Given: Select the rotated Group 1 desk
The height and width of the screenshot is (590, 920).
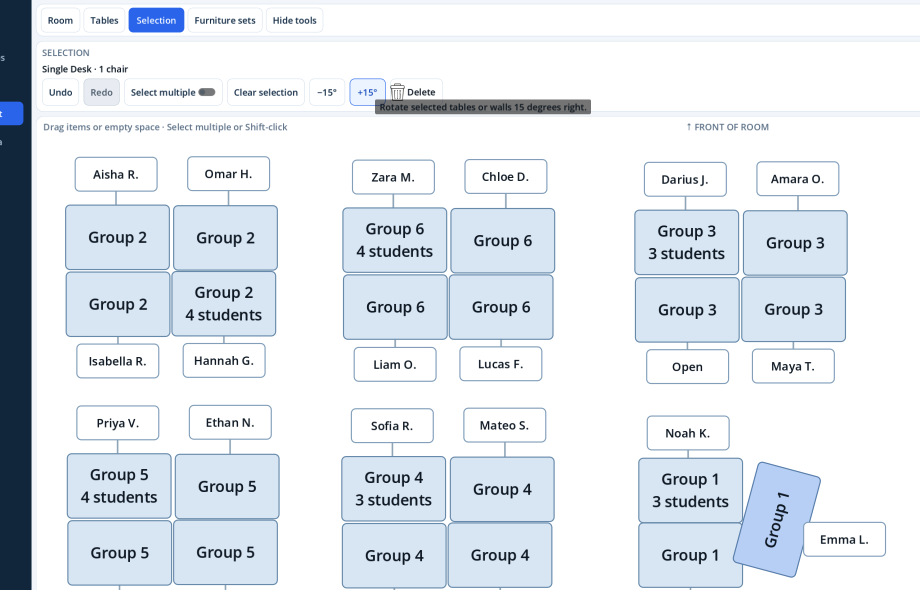Looking at the screenshot, I should (x=777, y=520).
